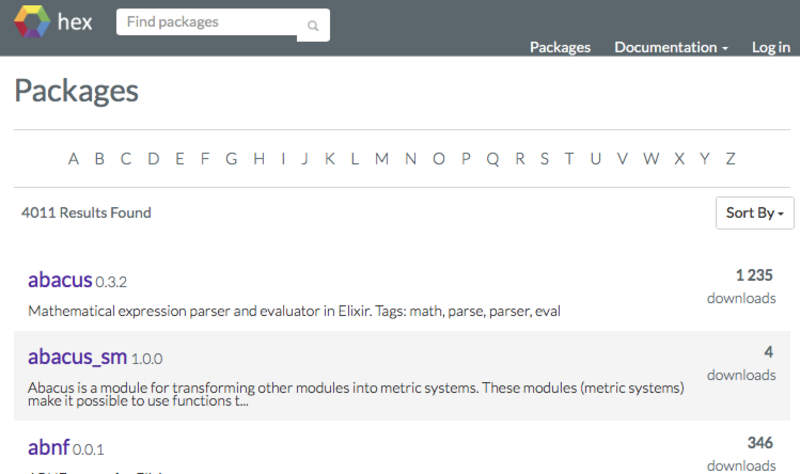Show packages starting with H

(259, 158)
